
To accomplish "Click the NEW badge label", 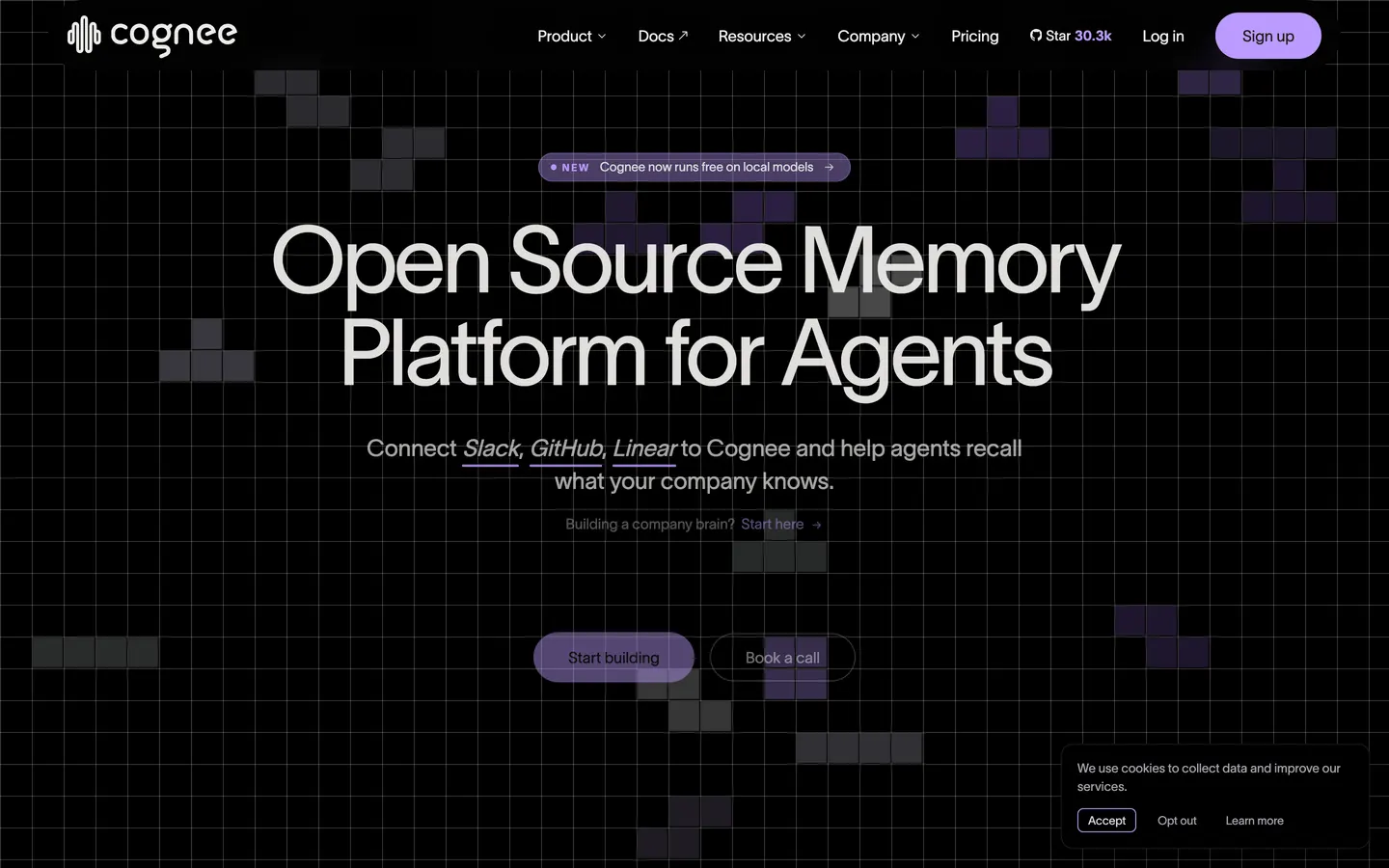I will pyautogui.click(x=575, y=168).
